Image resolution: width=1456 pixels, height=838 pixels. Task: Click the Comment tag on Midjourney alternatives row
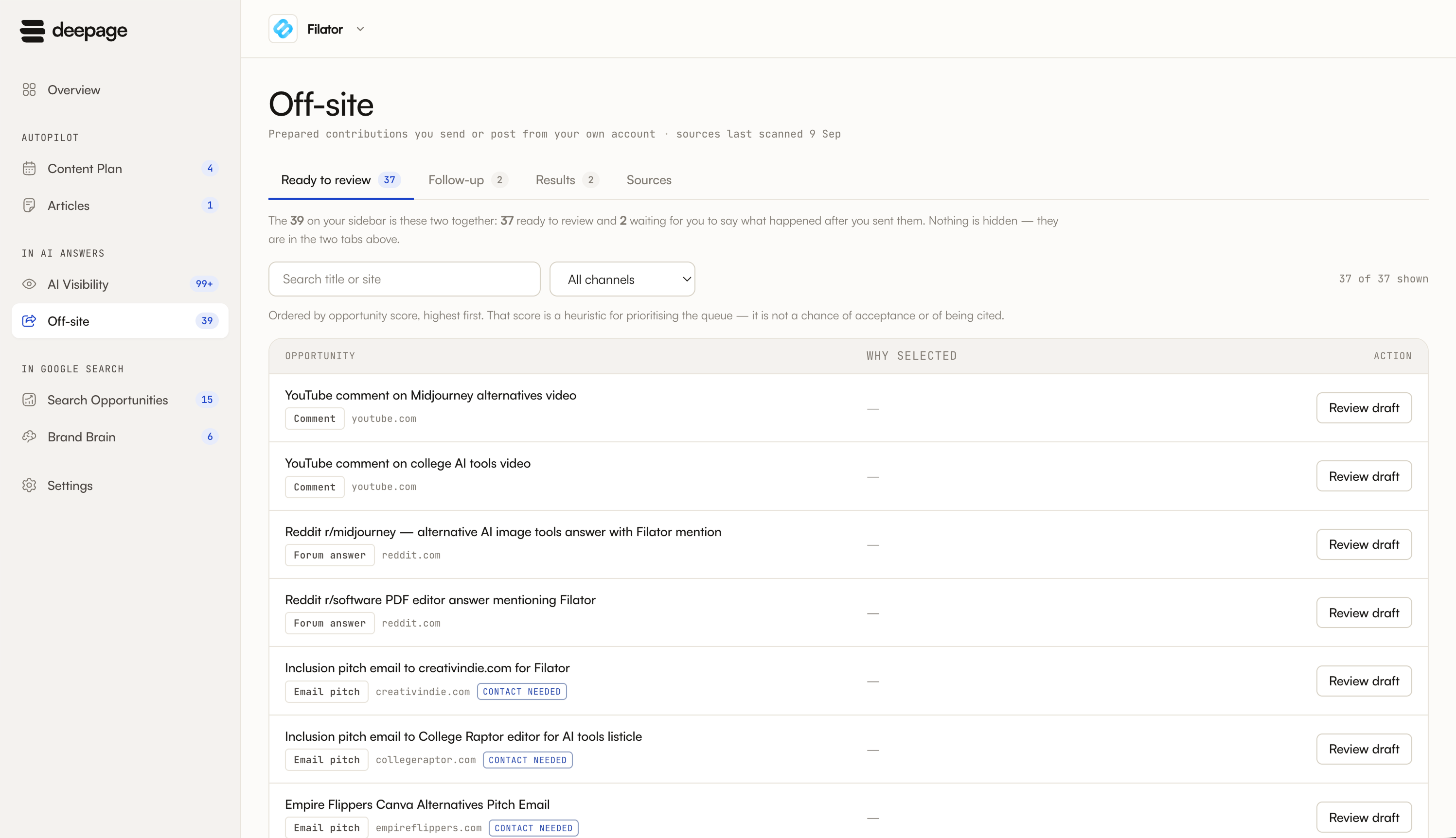tap(314, 419)
